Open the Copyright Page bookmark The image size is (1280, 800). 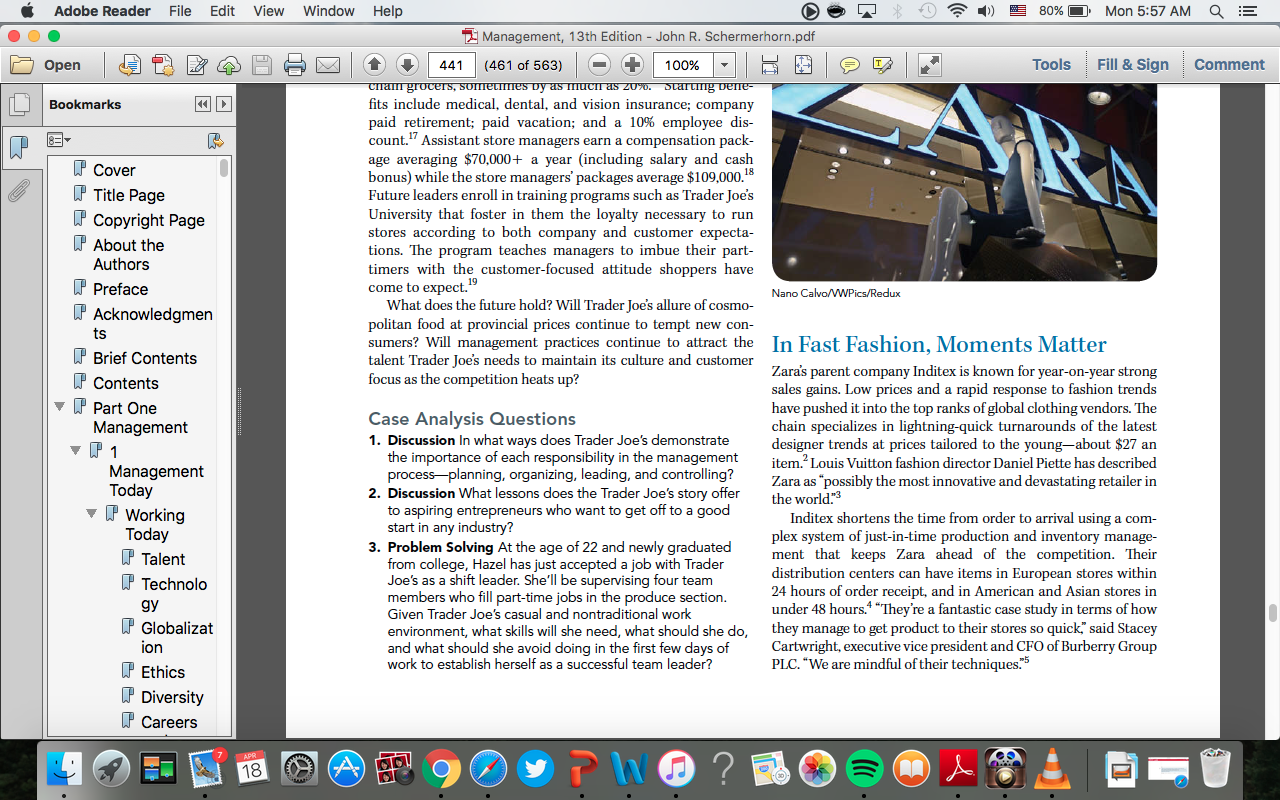pos(149,220)
